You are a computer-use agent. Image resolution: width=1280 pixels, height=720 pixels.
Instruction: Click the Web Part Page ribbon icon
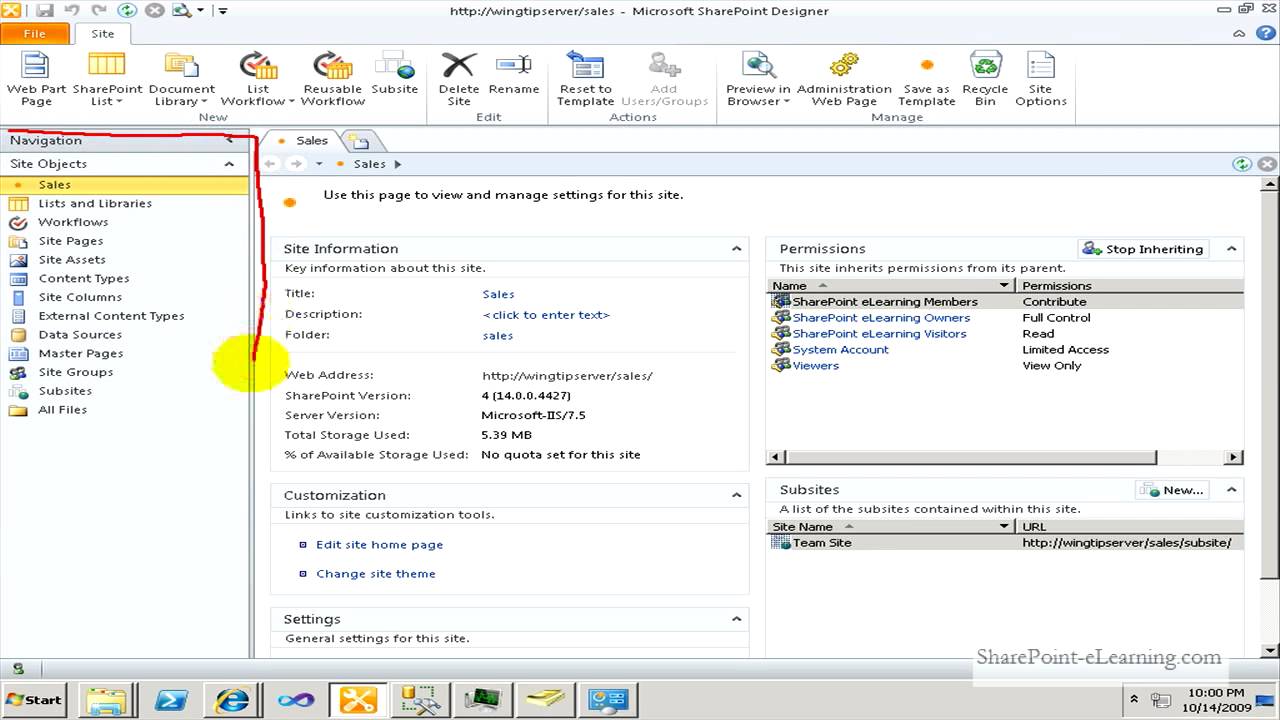(x=36, y=78)
